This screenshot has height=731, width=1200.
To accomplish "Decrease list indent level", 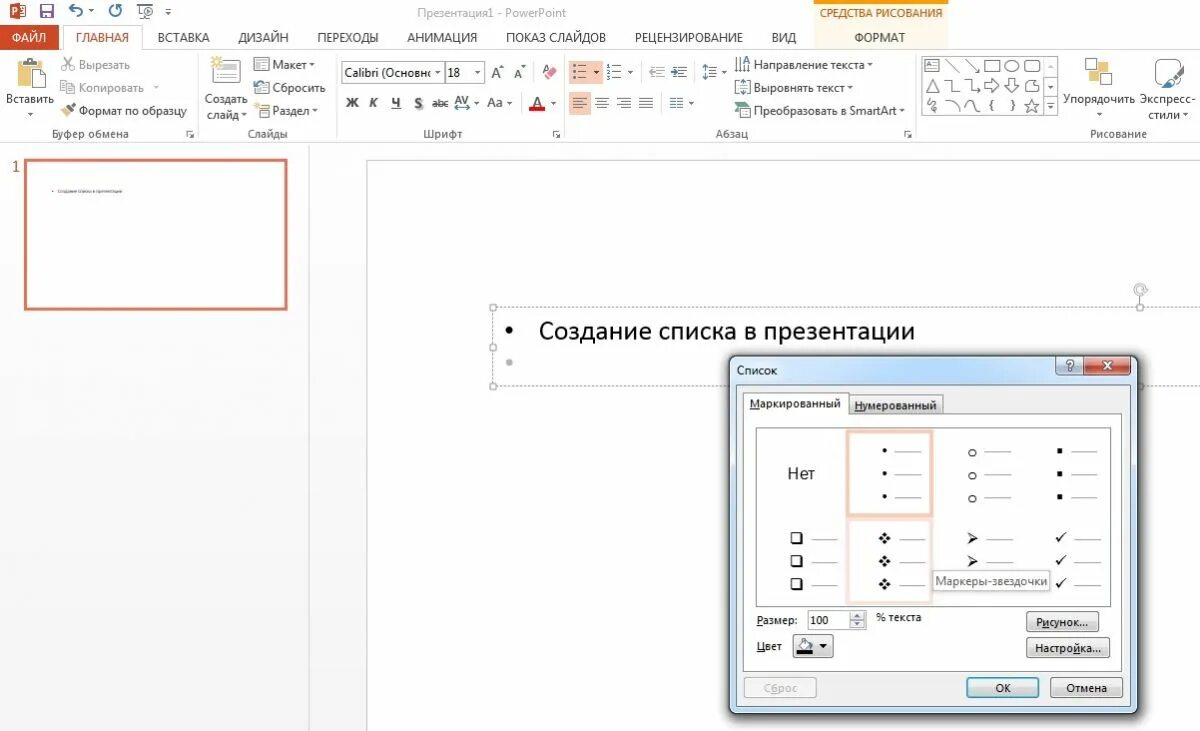I will coord(656,72).
